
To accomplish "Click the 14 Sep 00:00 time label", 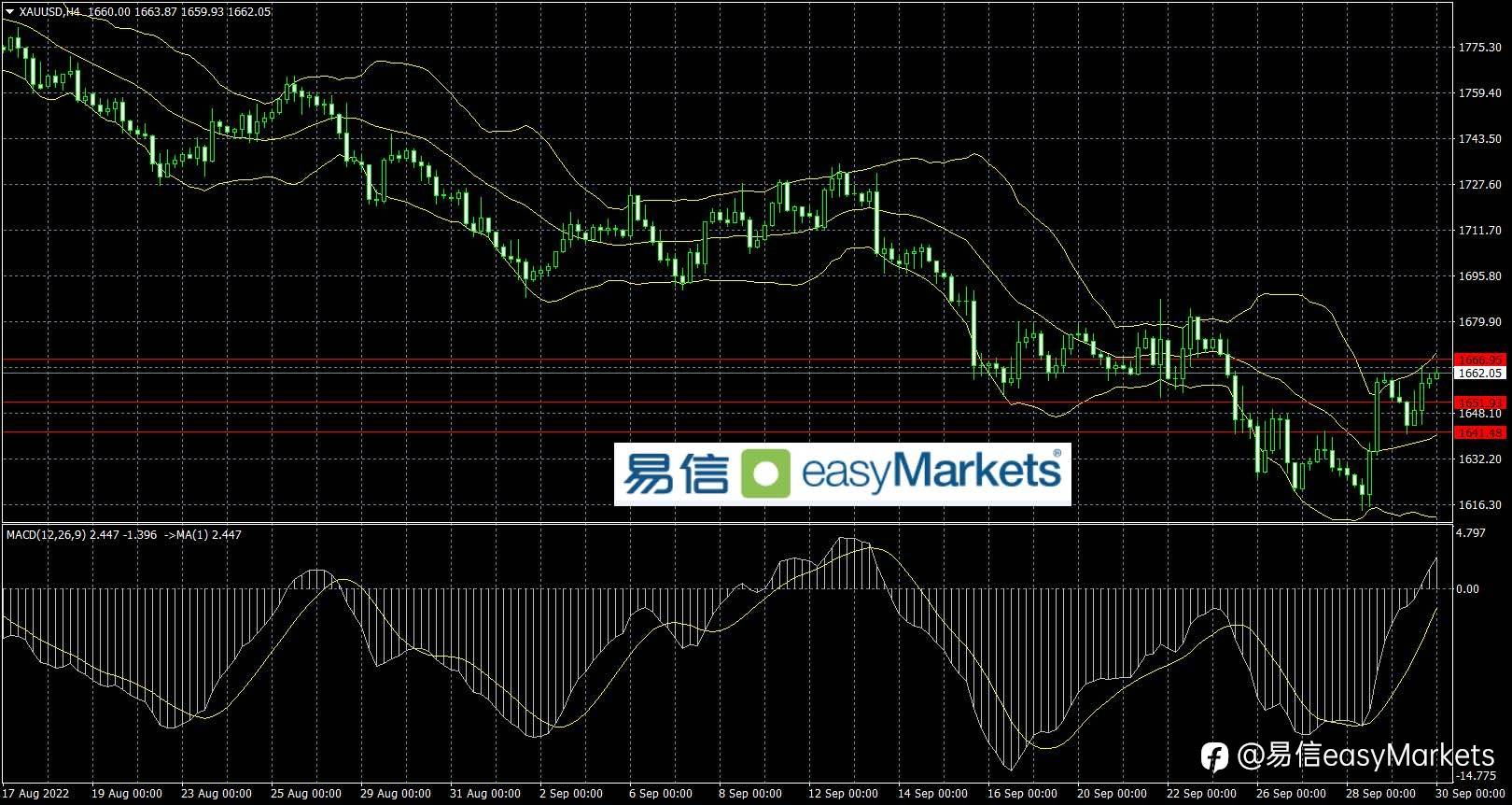I will tap(933, 794).
